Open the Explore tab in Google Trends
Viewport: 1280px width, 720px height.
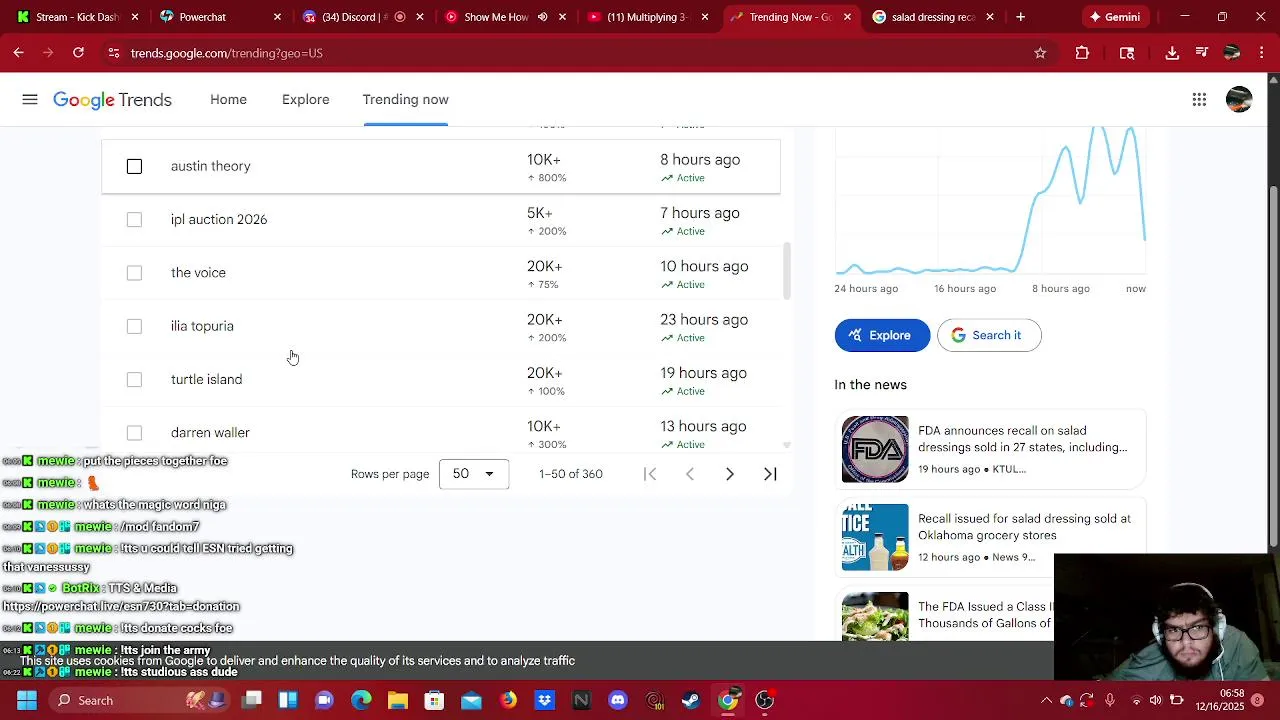(x=306, y=99)
